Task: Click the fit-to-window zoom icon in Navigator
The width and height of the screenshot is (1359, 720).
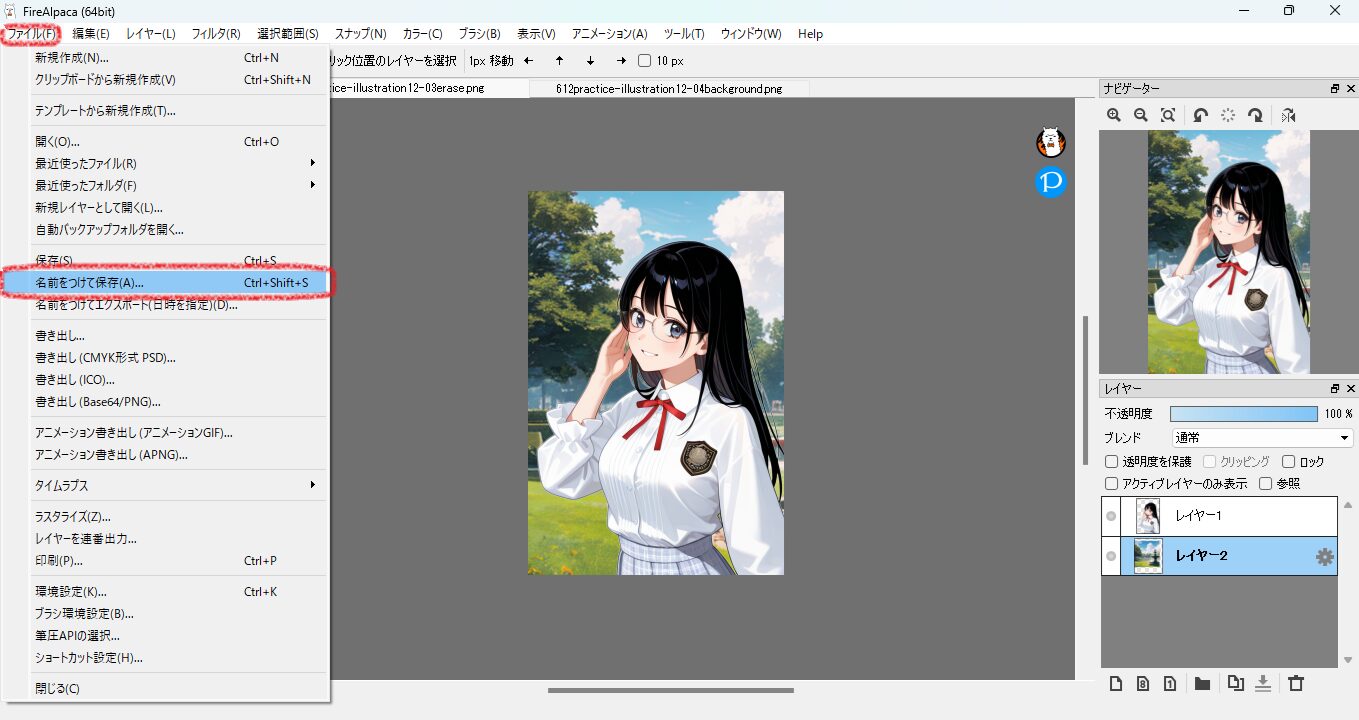Action: (1167, 115)
